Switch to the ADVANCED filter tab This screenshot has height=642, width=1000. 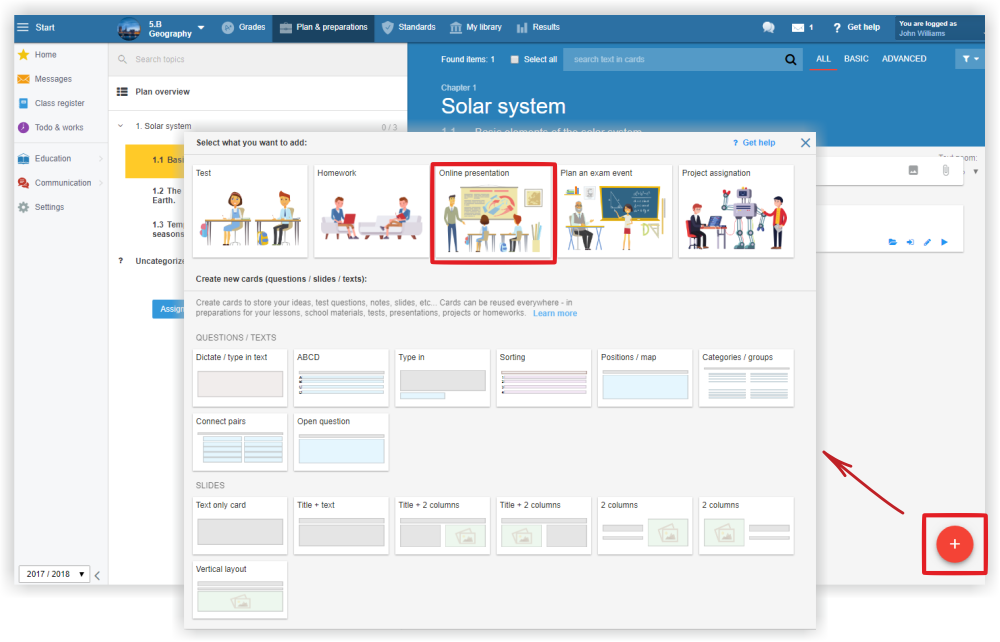tap(904, 59)
